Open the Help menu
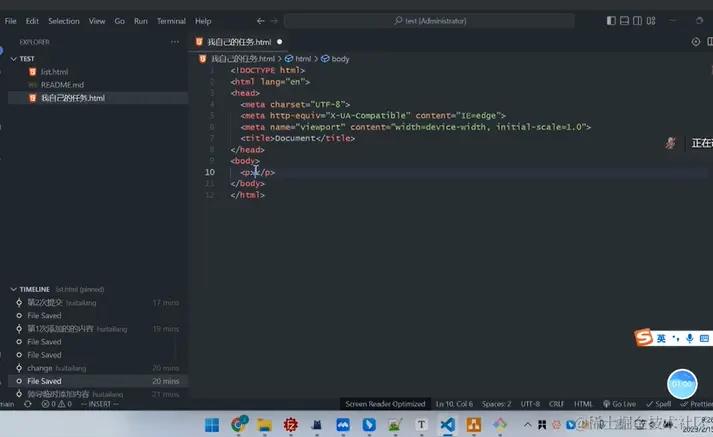 (203, 21)
